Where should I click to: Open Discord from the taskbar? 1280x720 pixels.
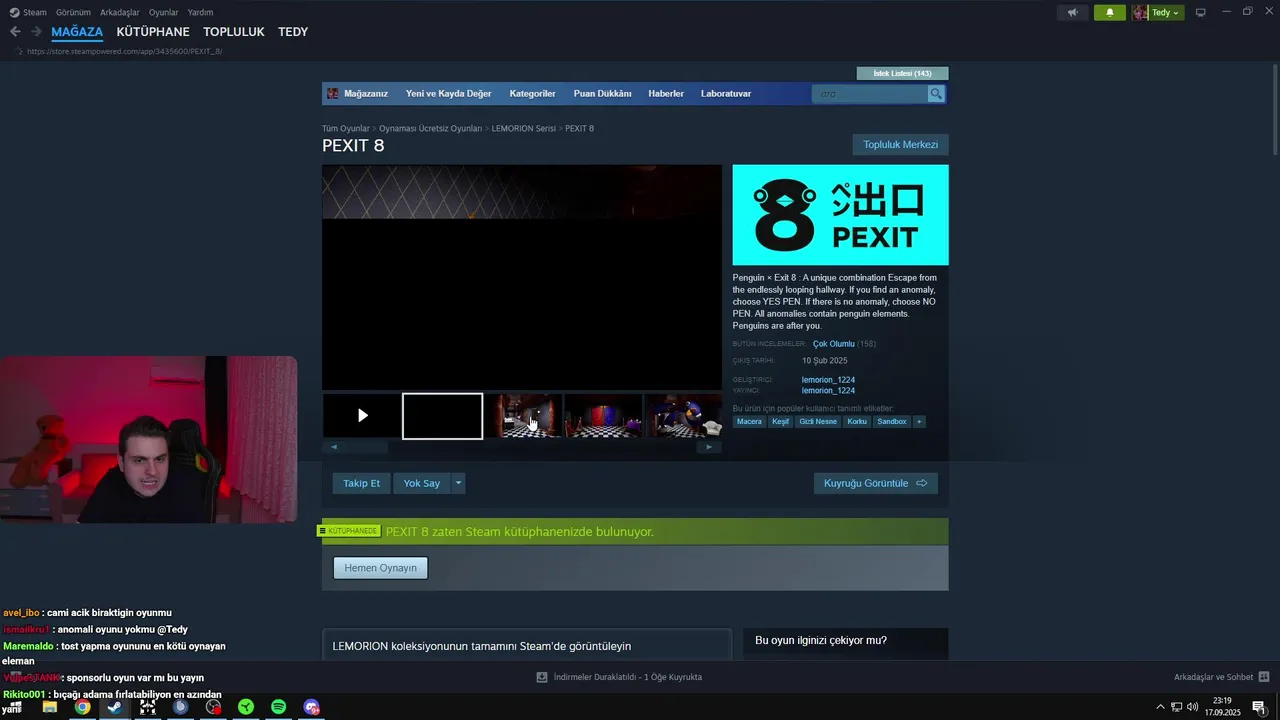[x=312, y=707]
